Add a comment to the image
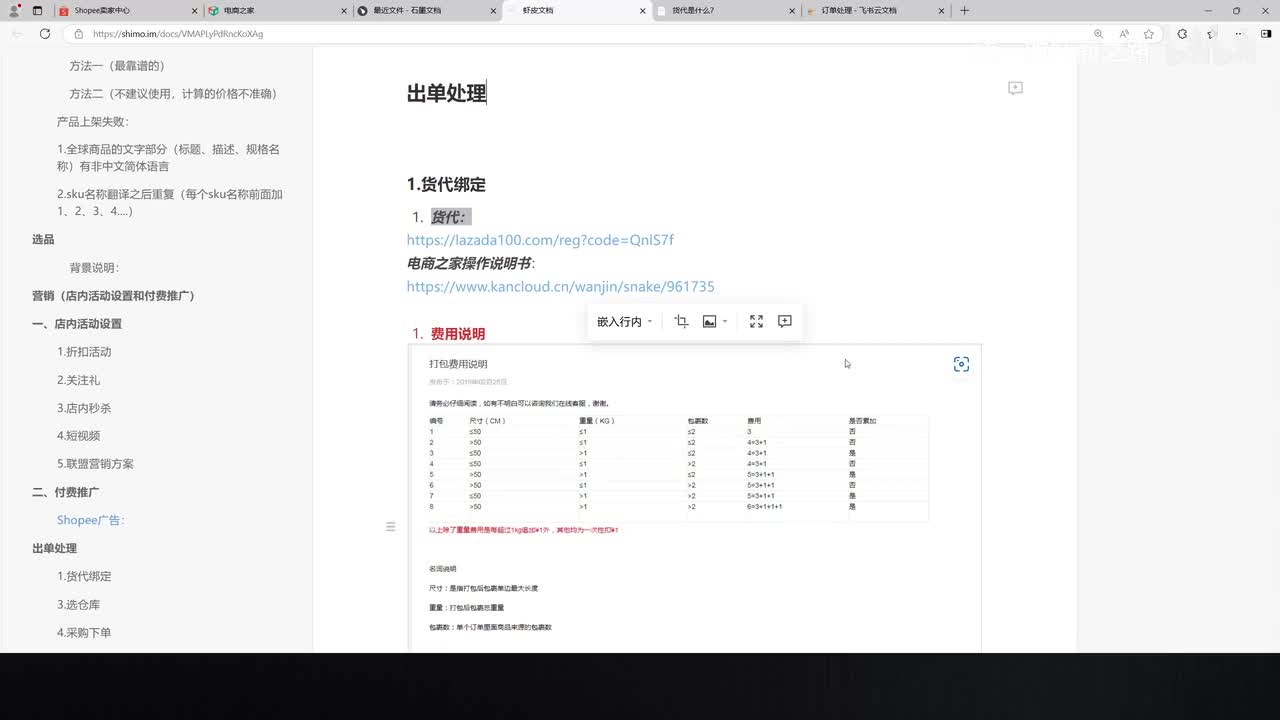The height and width of the screenshot is (720, 1280). point(785,321)
